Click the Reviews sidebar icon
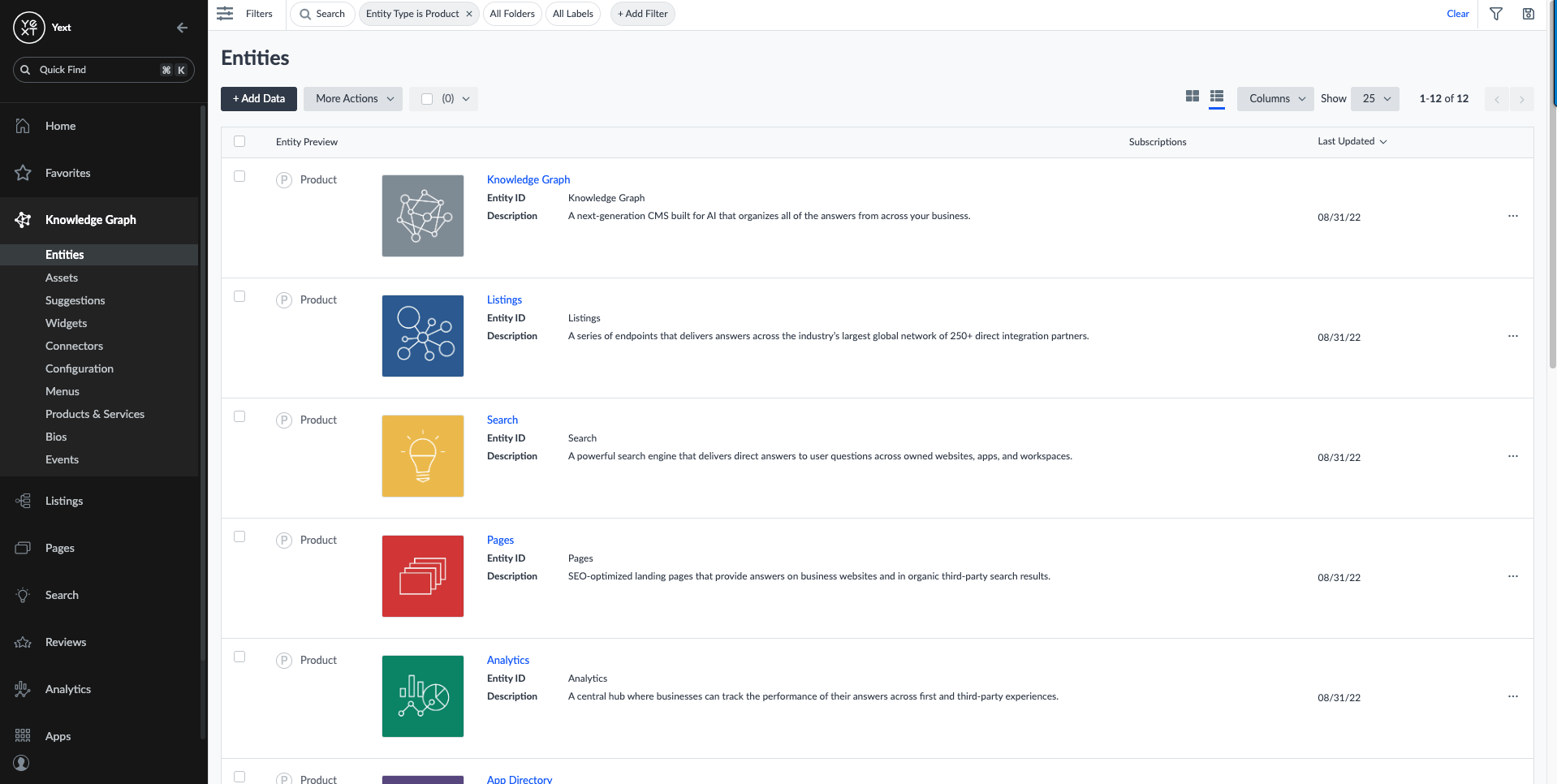Image resolution: width=1557 pixels, height=784 pixels. click(x=21, y=641)
